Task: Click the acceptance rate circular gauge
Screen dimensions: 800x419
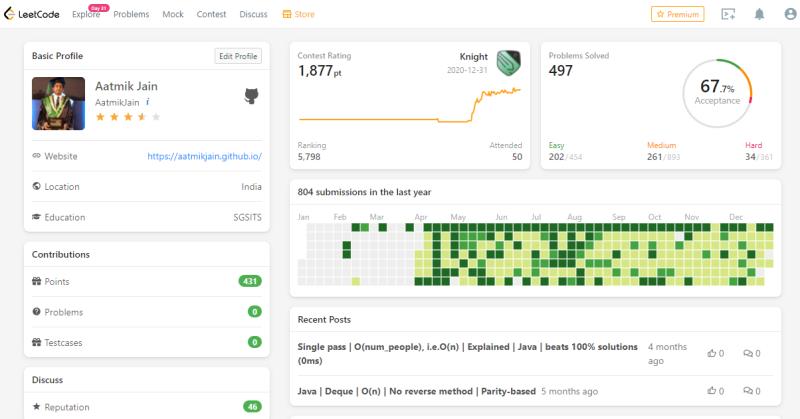Action: coord(717,94)
